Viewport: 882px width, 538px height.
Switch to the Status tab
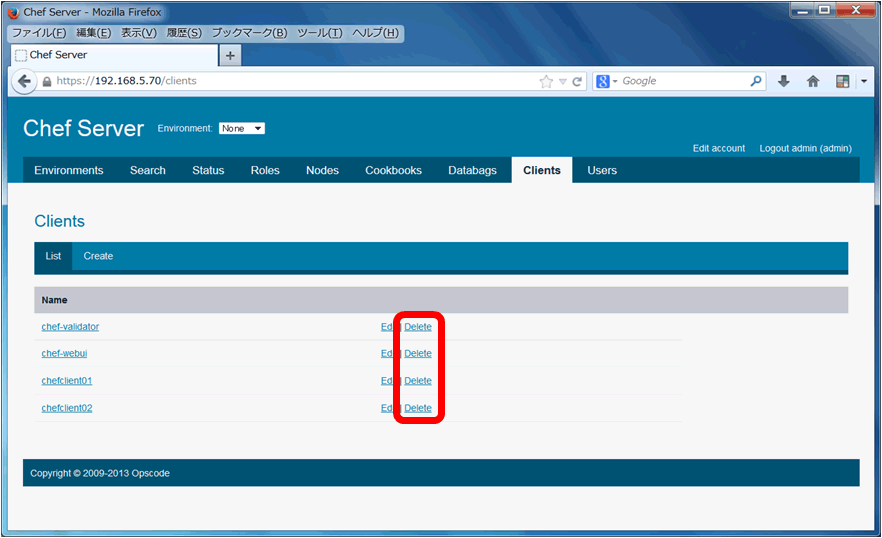(208, 171)
